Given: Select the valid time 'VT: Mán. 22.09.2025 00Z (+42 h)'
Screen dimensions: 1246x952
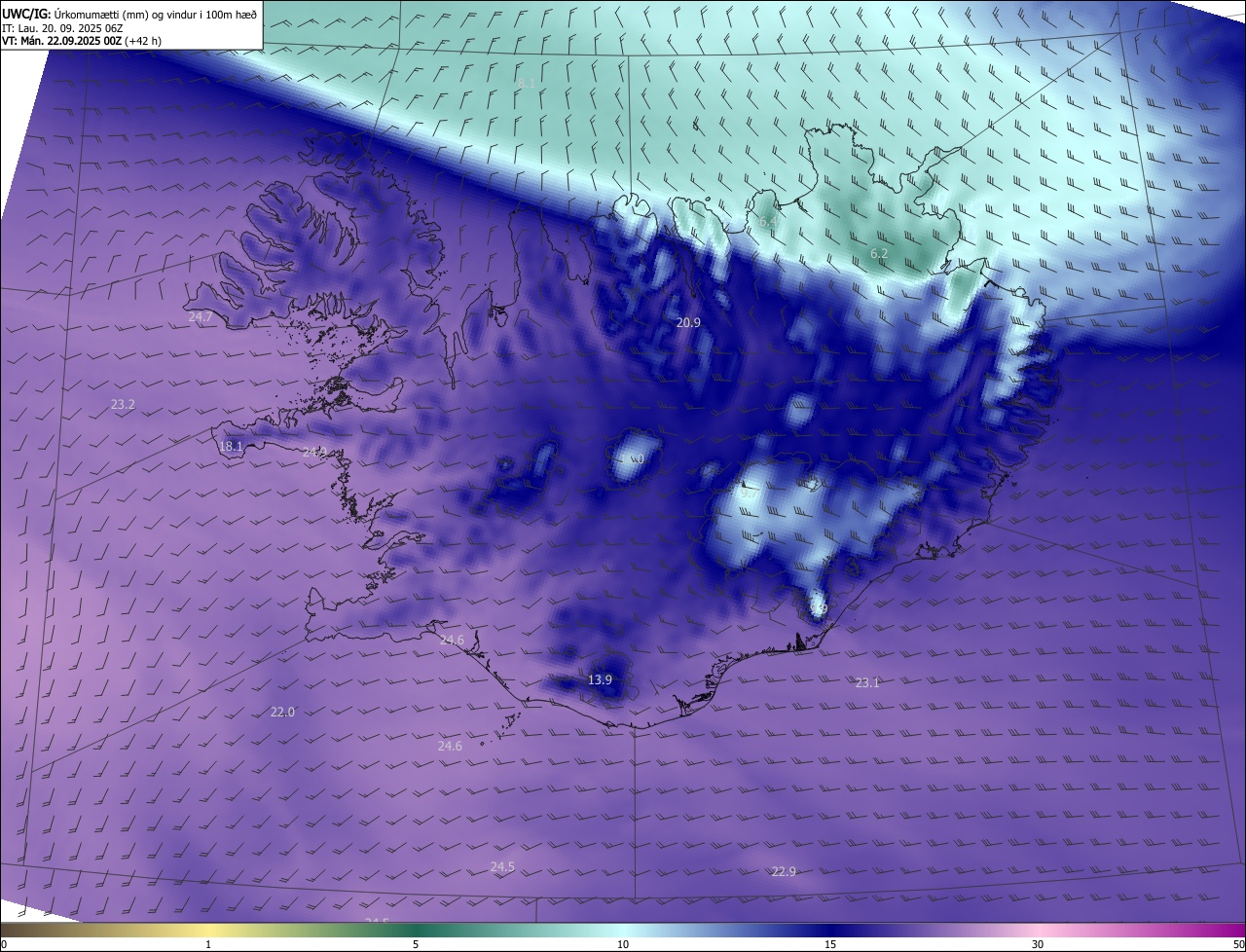Looking at the screenshot, I should click(82, 41).
